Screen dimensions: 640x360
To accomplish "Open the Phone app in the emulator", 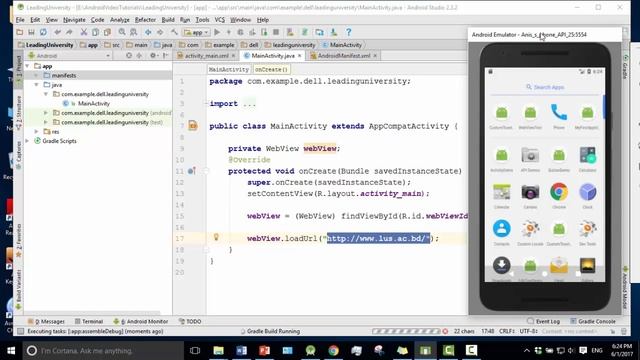I will click(559, 117).
